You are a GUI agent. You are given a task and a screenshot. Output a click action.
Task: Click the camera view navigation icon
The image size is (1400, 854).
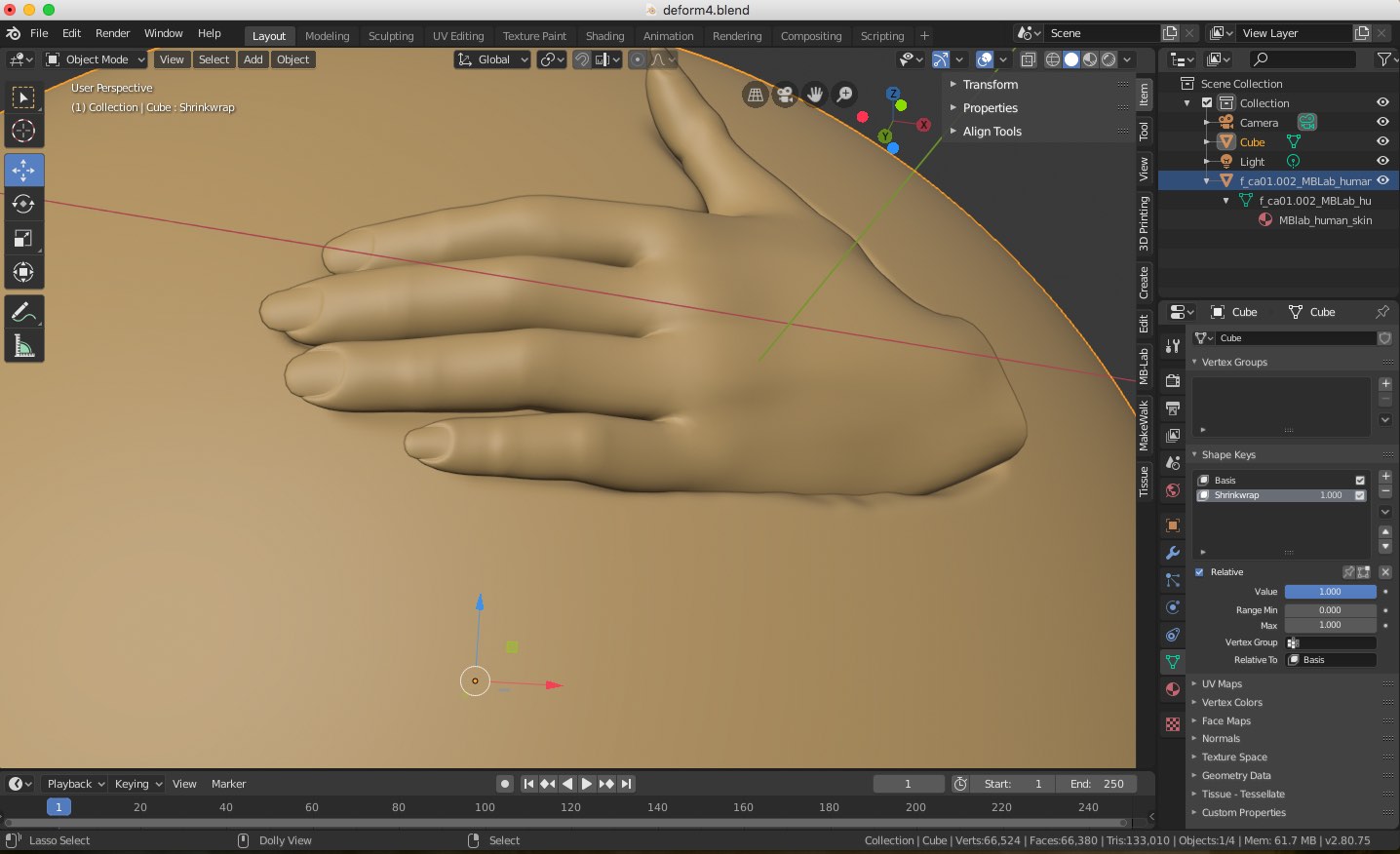(785, 95)
